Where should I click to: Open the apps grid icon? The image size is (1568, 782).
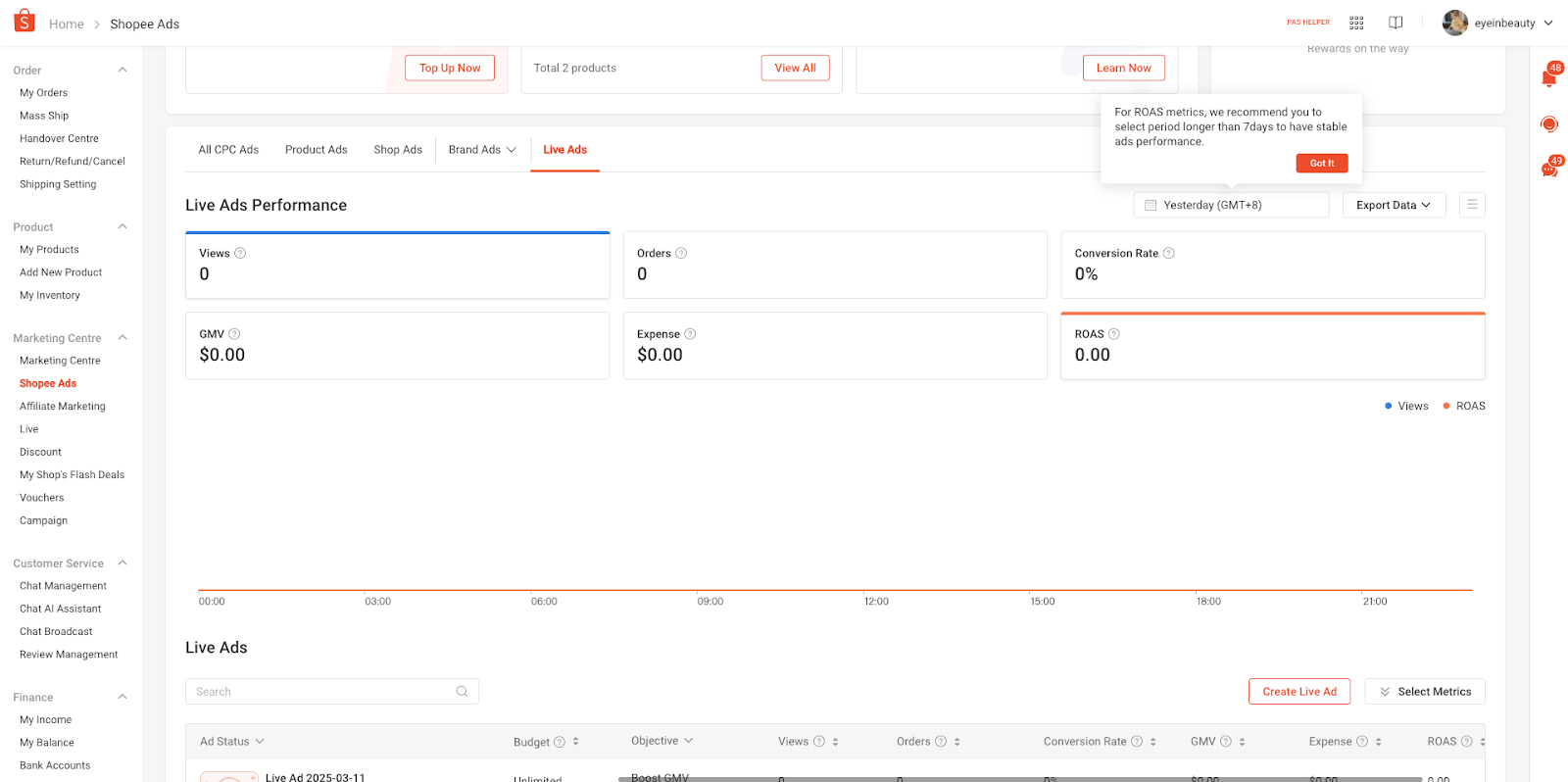click(1356, 23)
